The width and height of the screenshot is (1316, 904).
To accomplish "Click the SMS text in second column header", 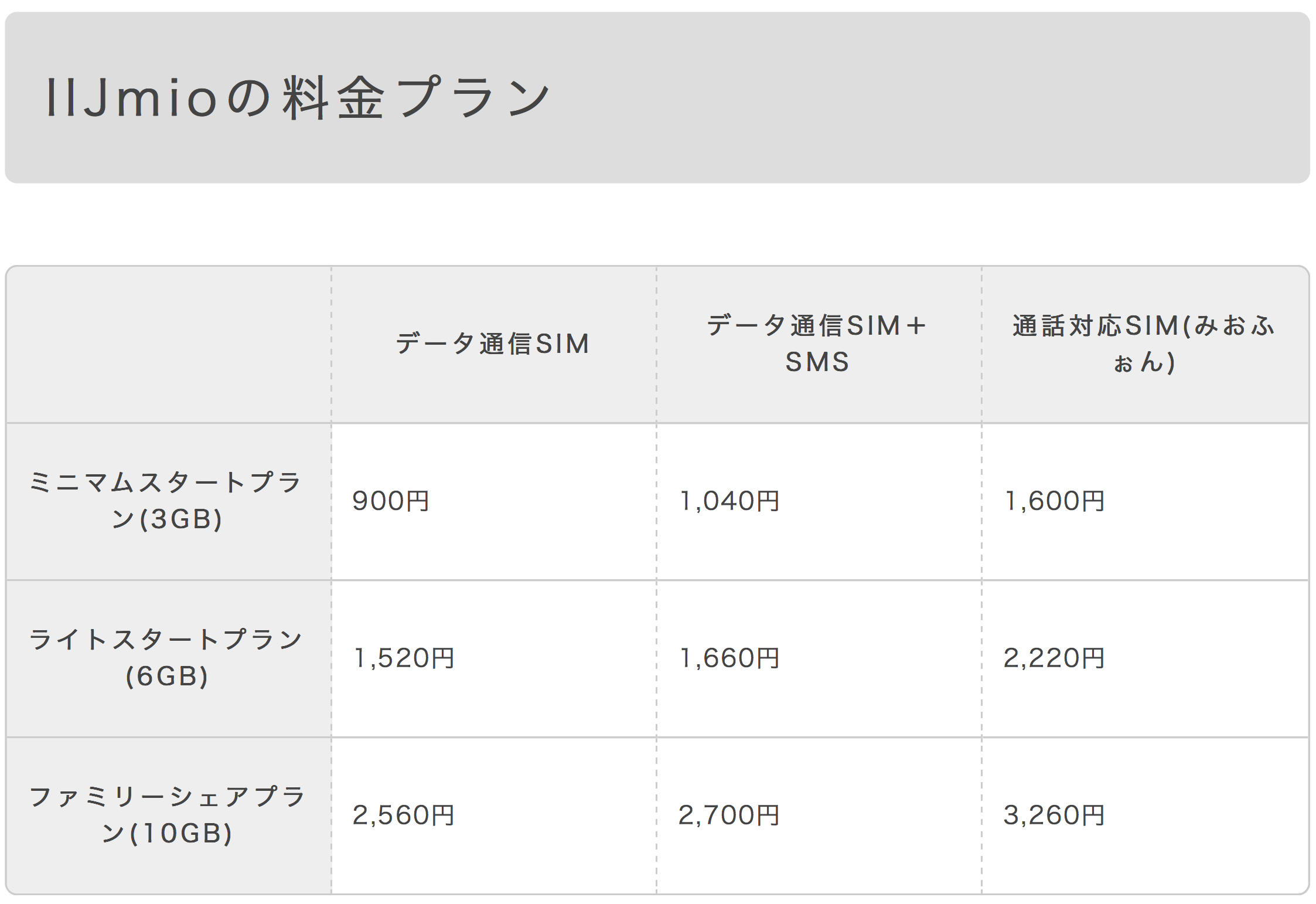I will point(817,362).
